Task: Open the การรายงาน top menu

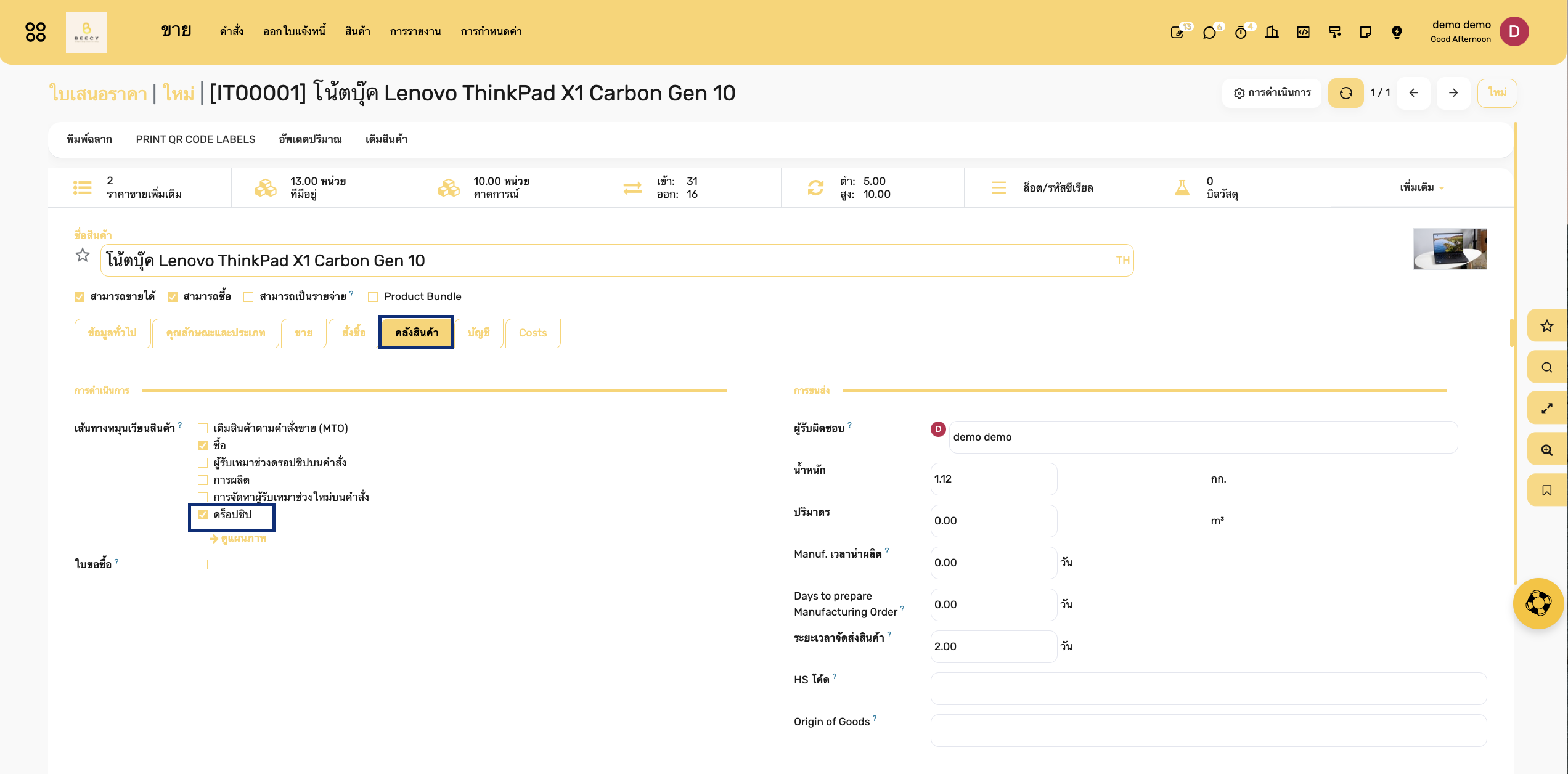Action: point(415,31)
